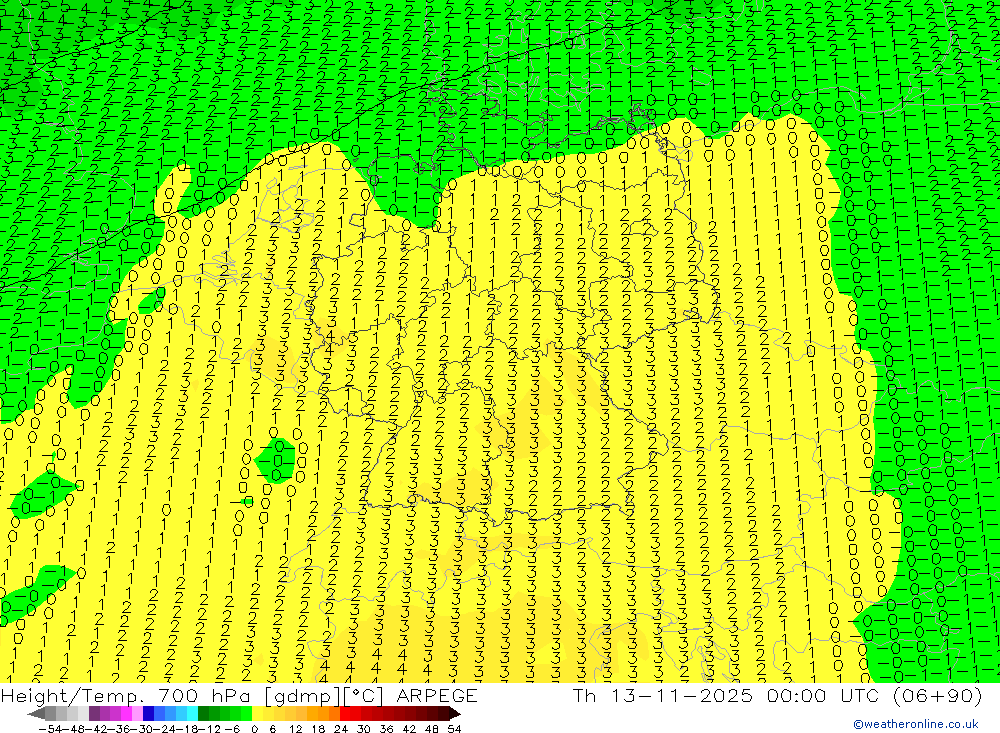Click the cyan swatch above -18 on scale

192,714
